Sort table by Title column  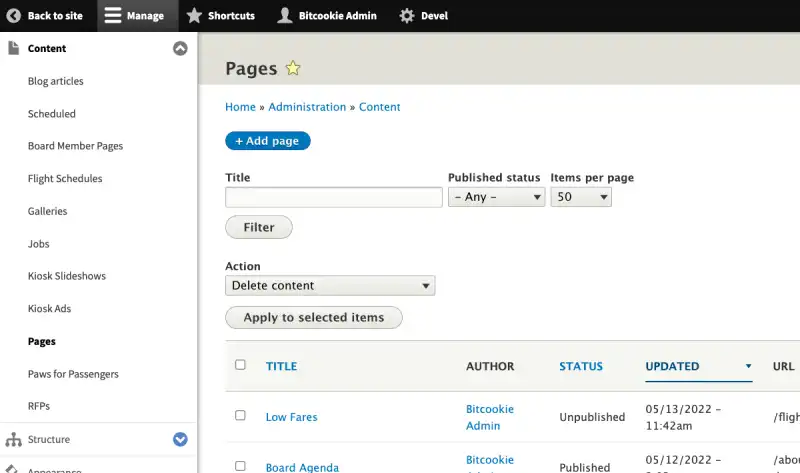coord(282,366)
